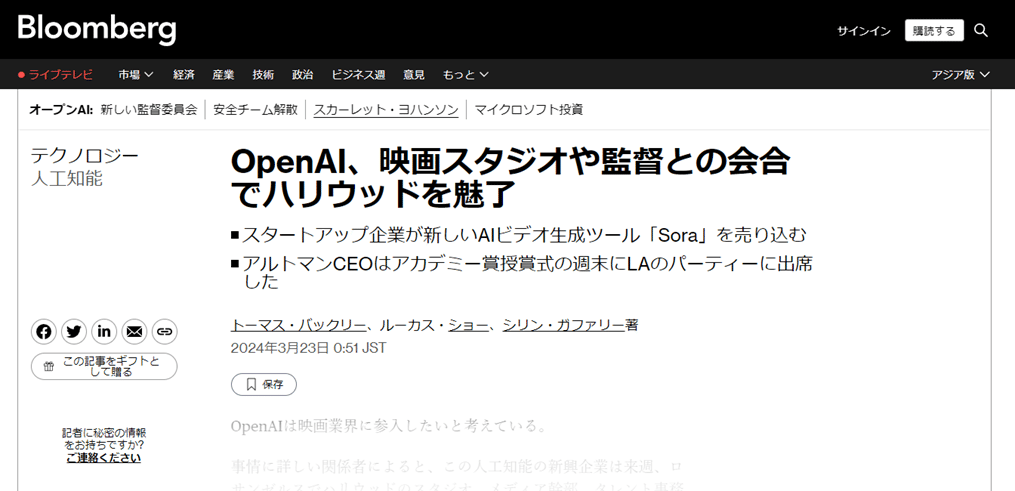This screenshot has height=491, width=1015.
Task: Click the Bloomberg logo
Action: tap(96, 29)
